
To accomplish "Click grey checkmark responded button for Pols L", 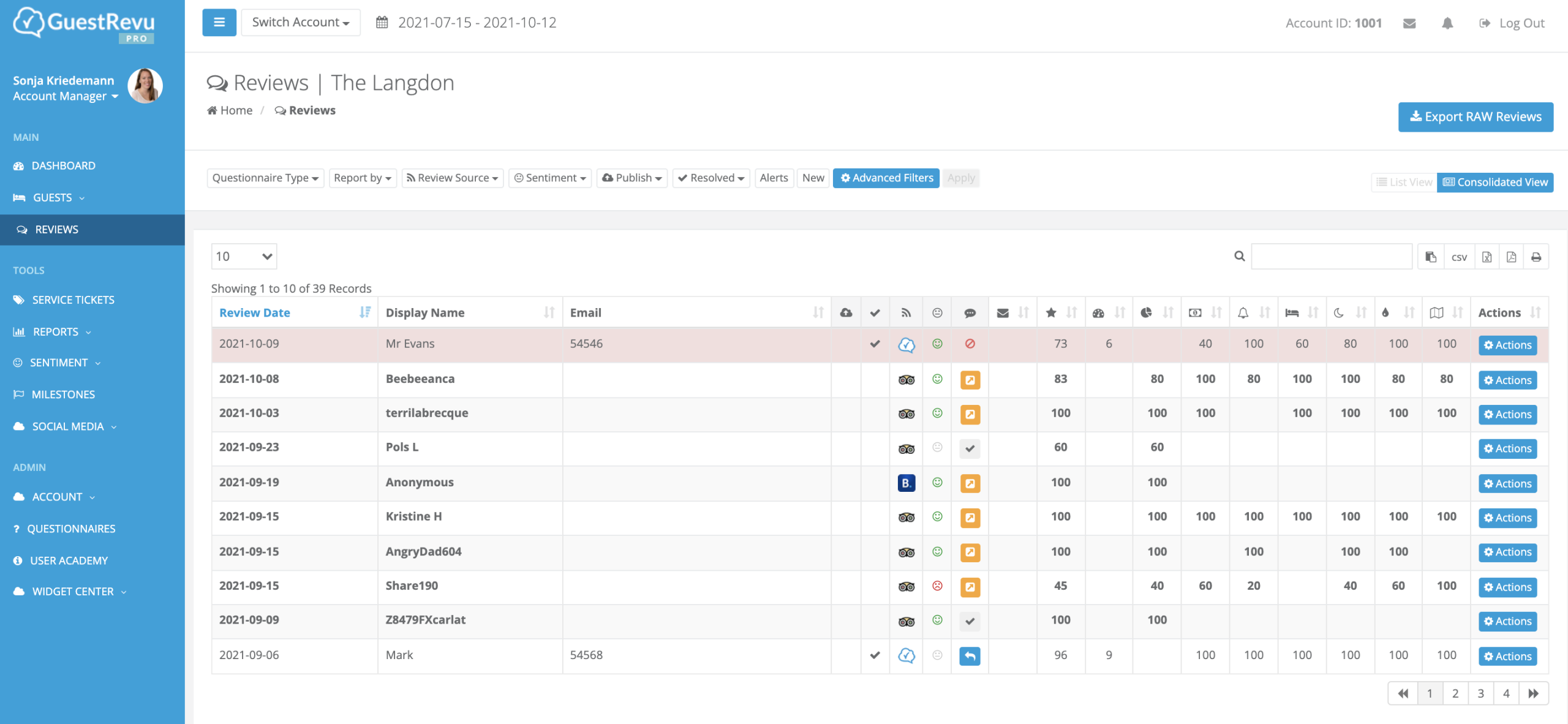I will point(970,448).
